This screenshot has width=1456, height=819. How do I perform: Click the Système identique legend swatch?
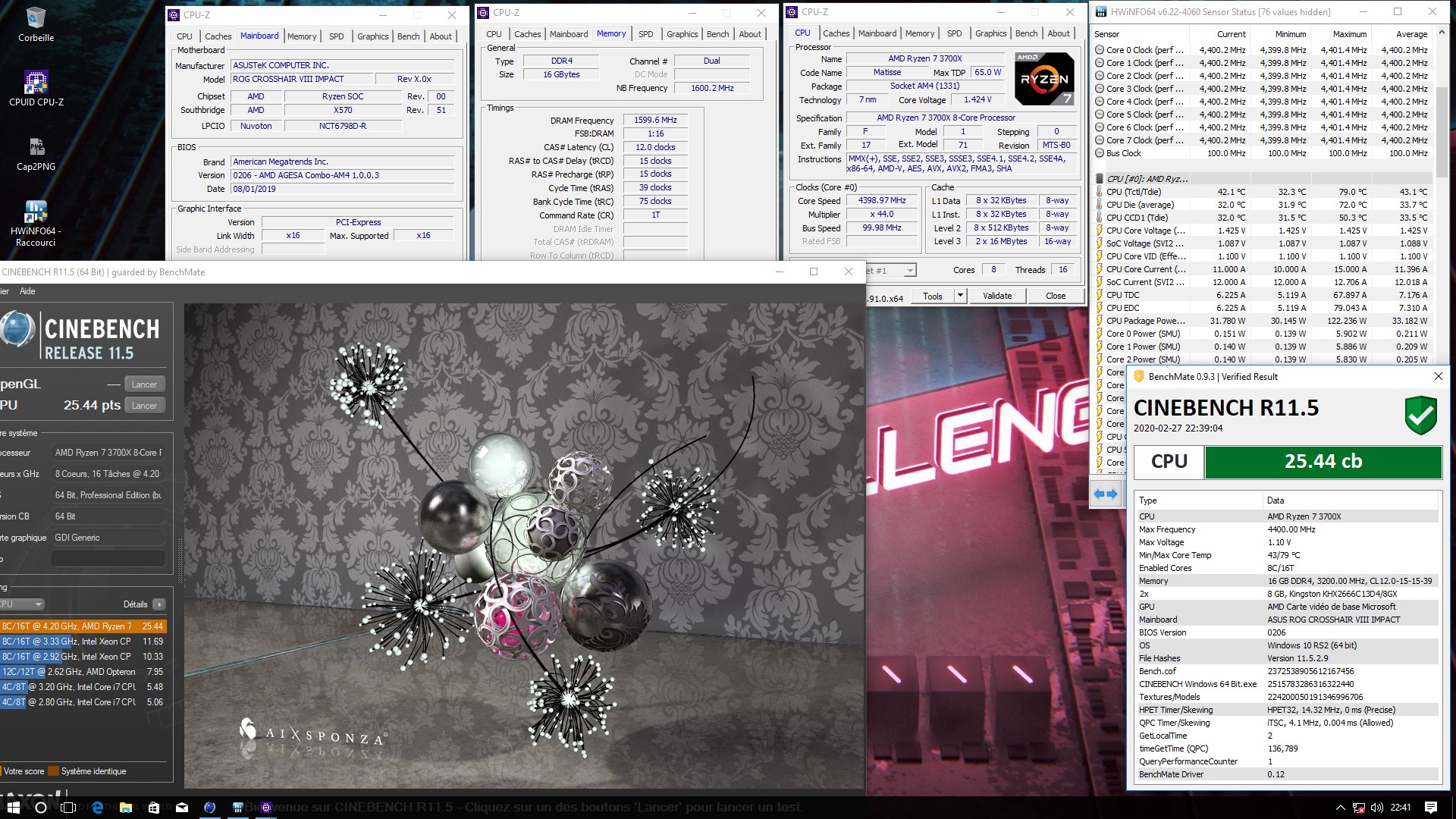53,771
